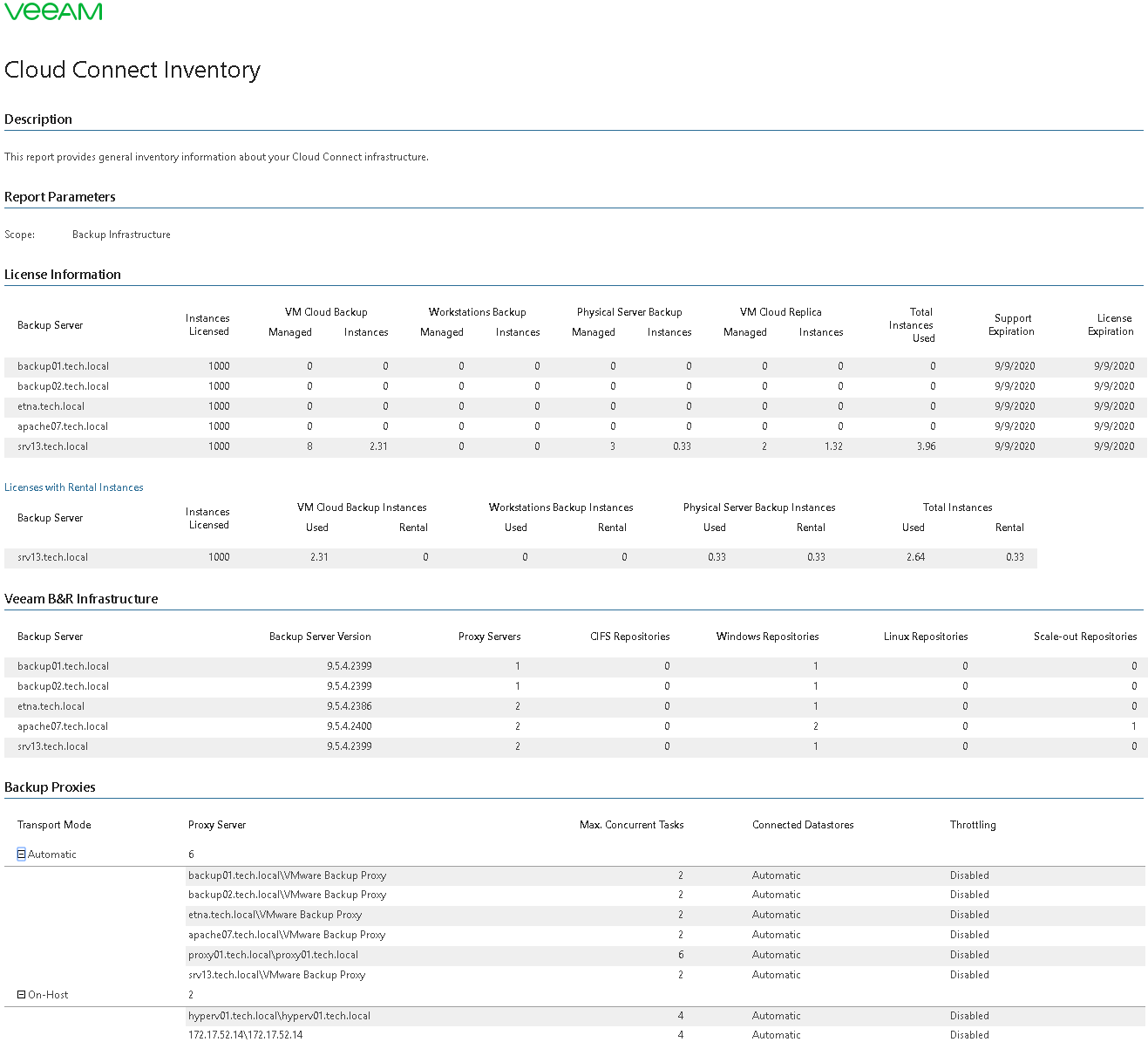Click the backup01.tech.local\VMware Backup Proxy row
Image resolution: width=1148 pixels, height=1042 pixels.
tap(665, 875)
